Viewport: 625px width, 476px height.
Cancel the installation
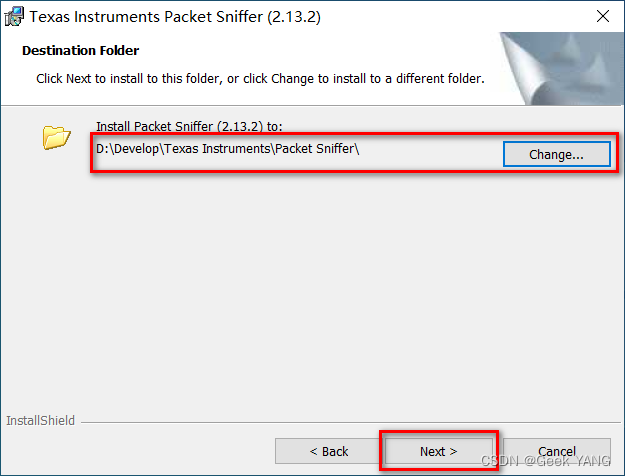556,451
